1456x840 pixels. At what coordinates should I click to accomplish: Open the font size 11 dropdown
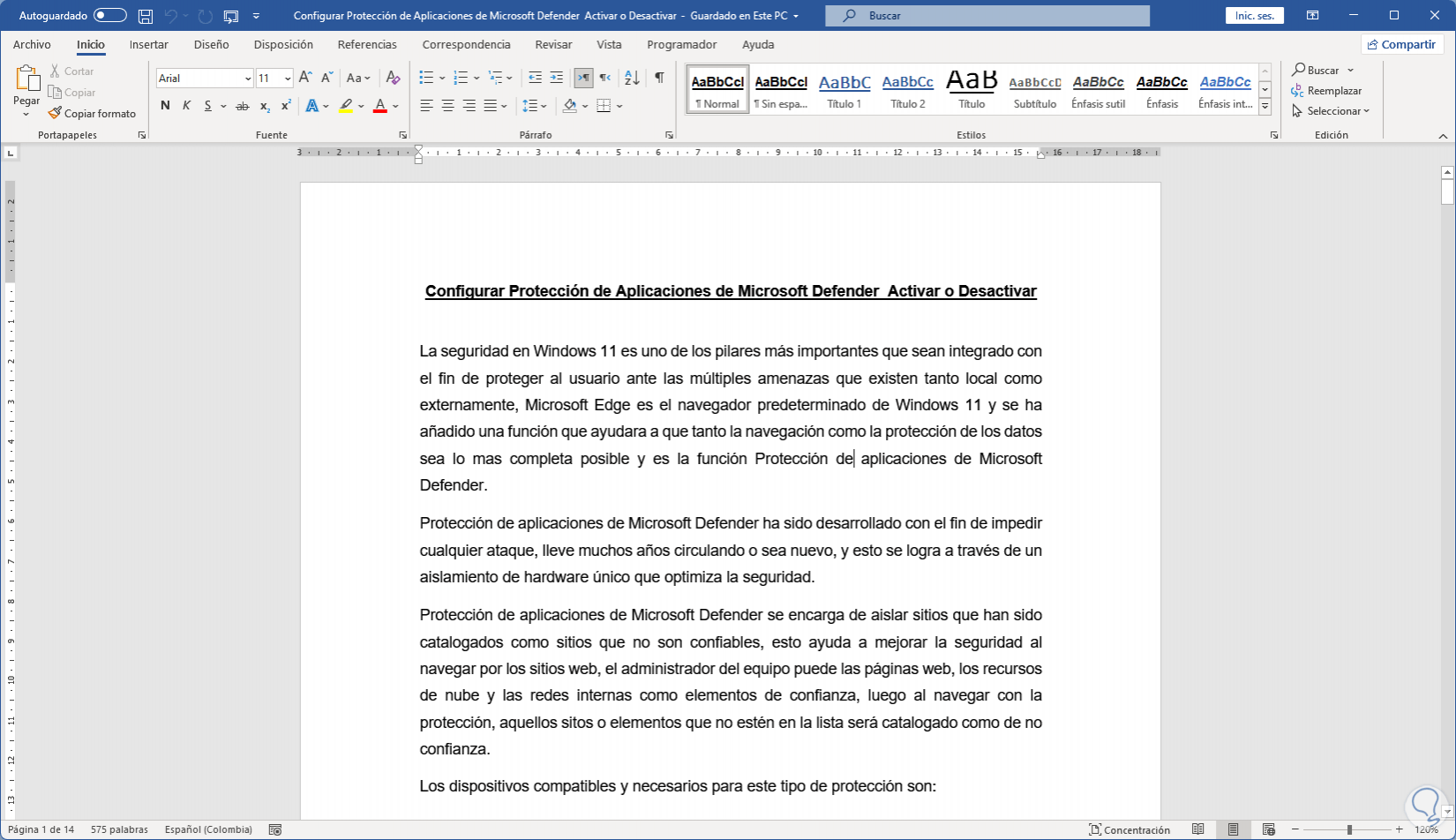coord(288,79)
